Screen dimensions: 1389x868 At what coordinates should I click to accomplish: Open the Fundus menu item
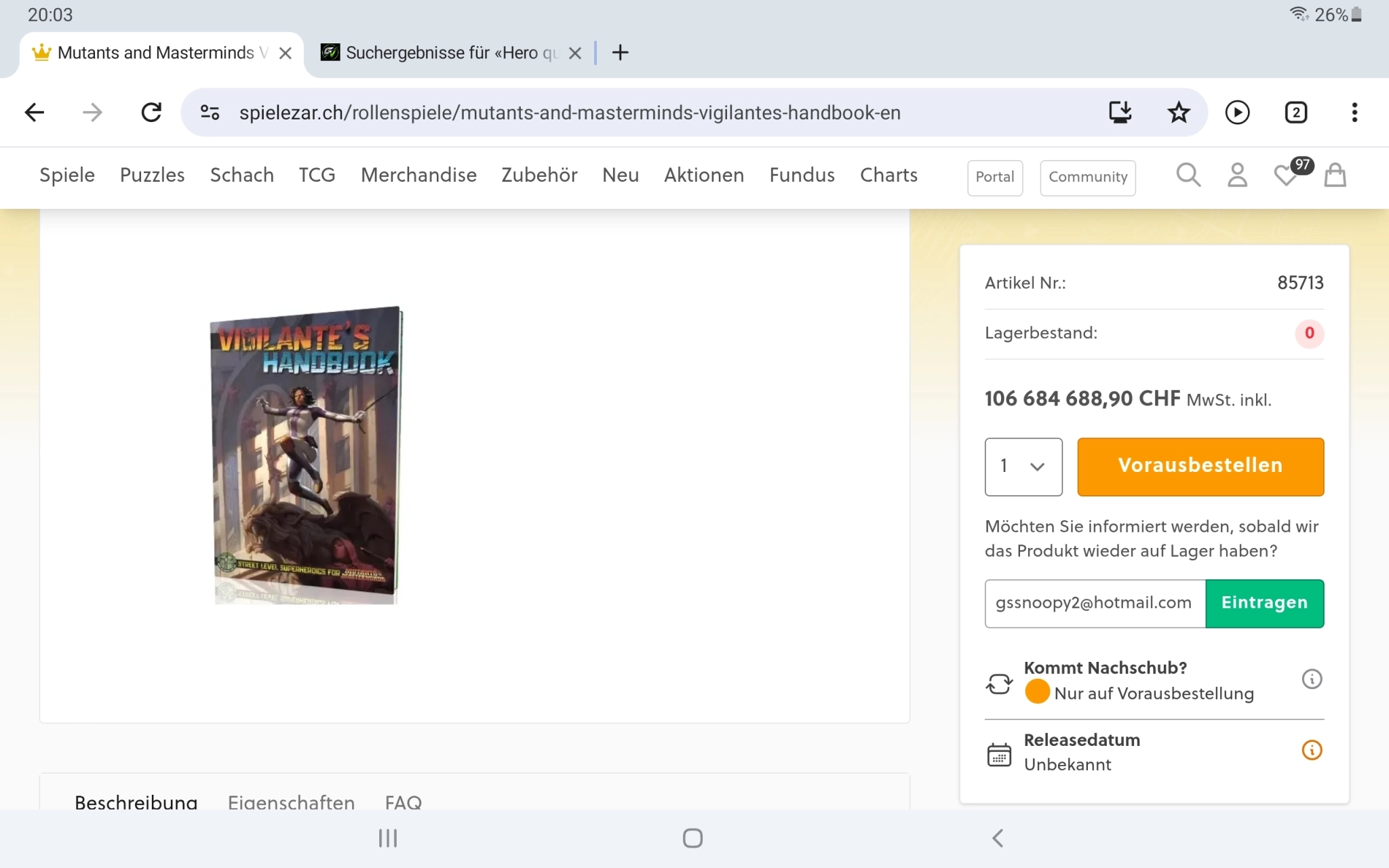(x=802, y=175)
